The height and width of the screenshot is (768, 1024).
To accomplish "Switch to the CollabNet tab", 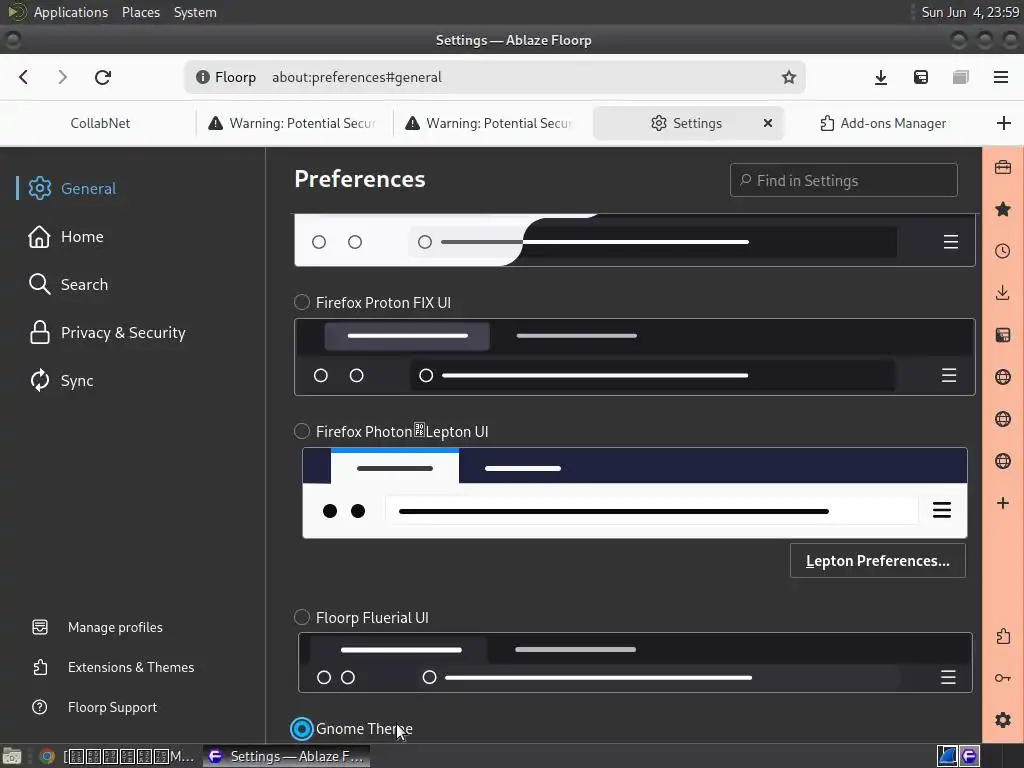I will point(100,123).
